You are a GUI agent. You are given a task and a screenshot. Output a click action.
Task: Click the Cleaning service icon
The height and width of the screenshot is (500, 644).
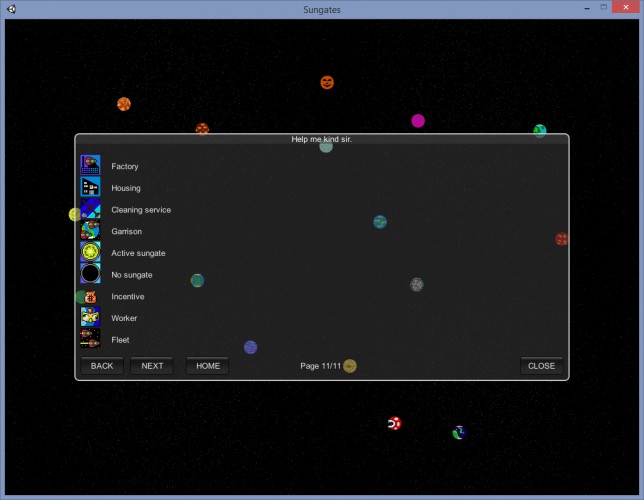click(90, 209)
